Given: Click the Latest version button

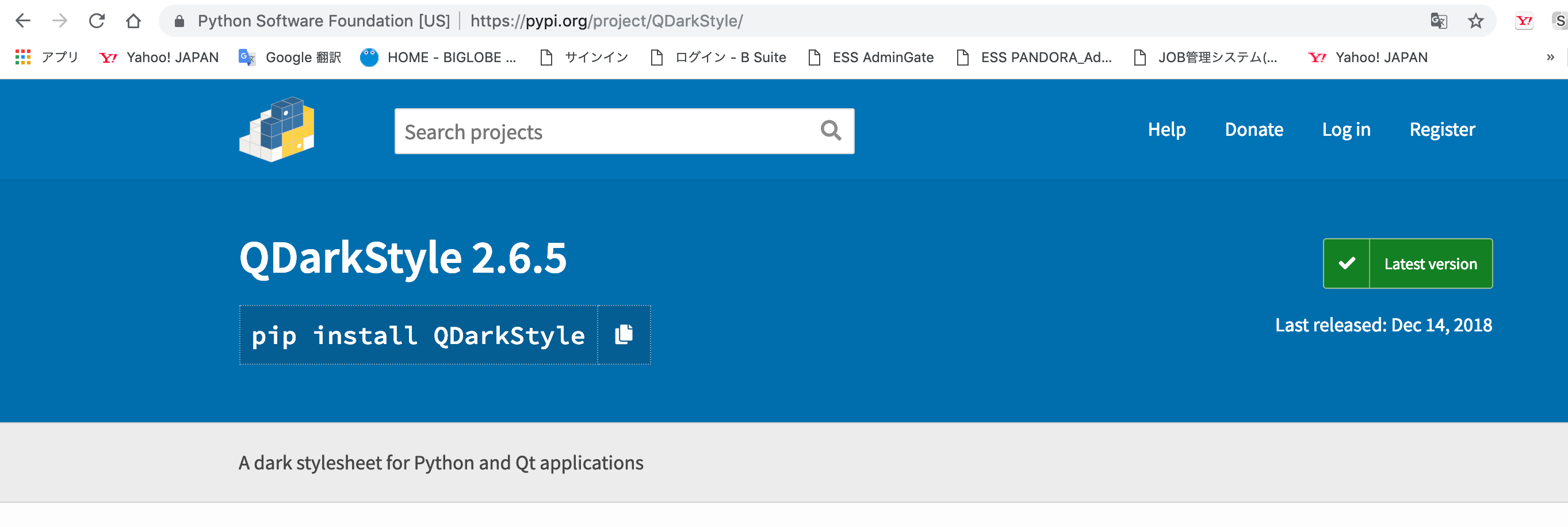Looking at the screenshot, I should [x=1408, y=263].
